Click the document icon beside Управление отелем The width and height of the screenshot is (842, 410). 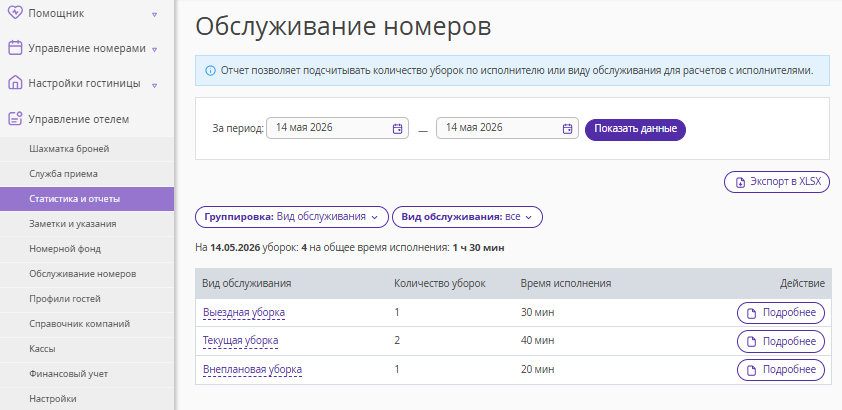coord(16,119)
